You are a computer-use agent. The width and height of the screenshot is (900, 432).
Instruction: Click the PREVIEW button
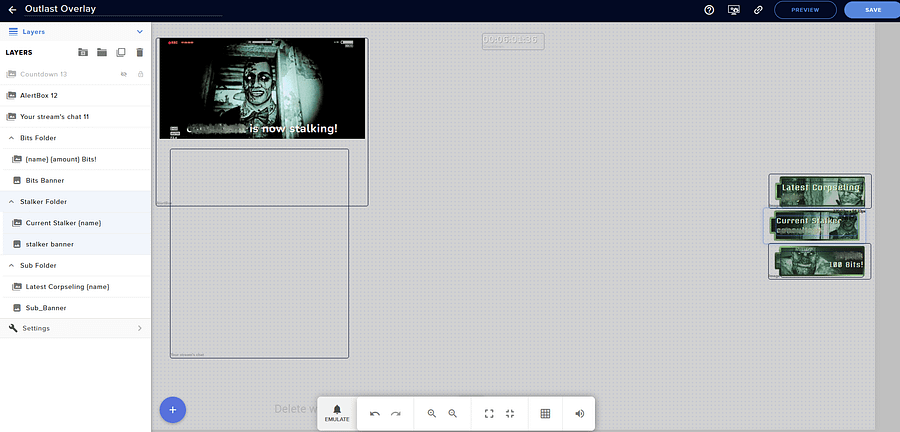point(805,10)
